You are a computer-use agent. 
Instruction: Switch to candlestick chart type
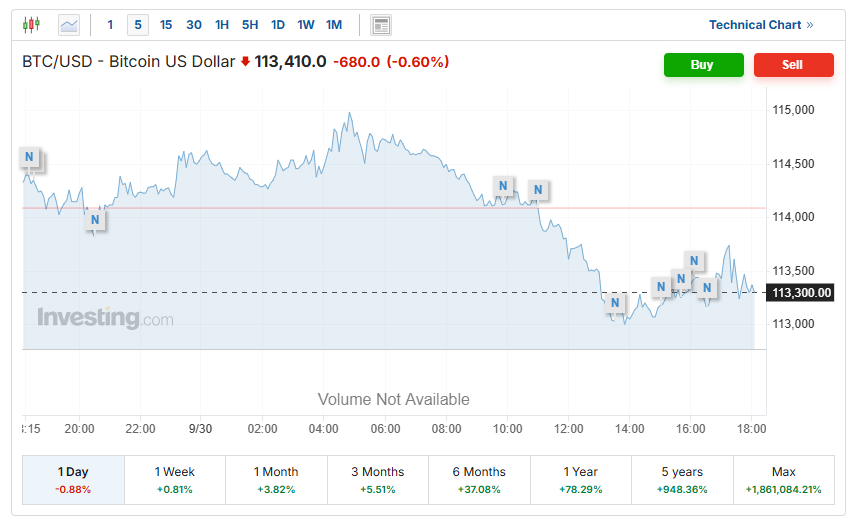pos(32,25)
